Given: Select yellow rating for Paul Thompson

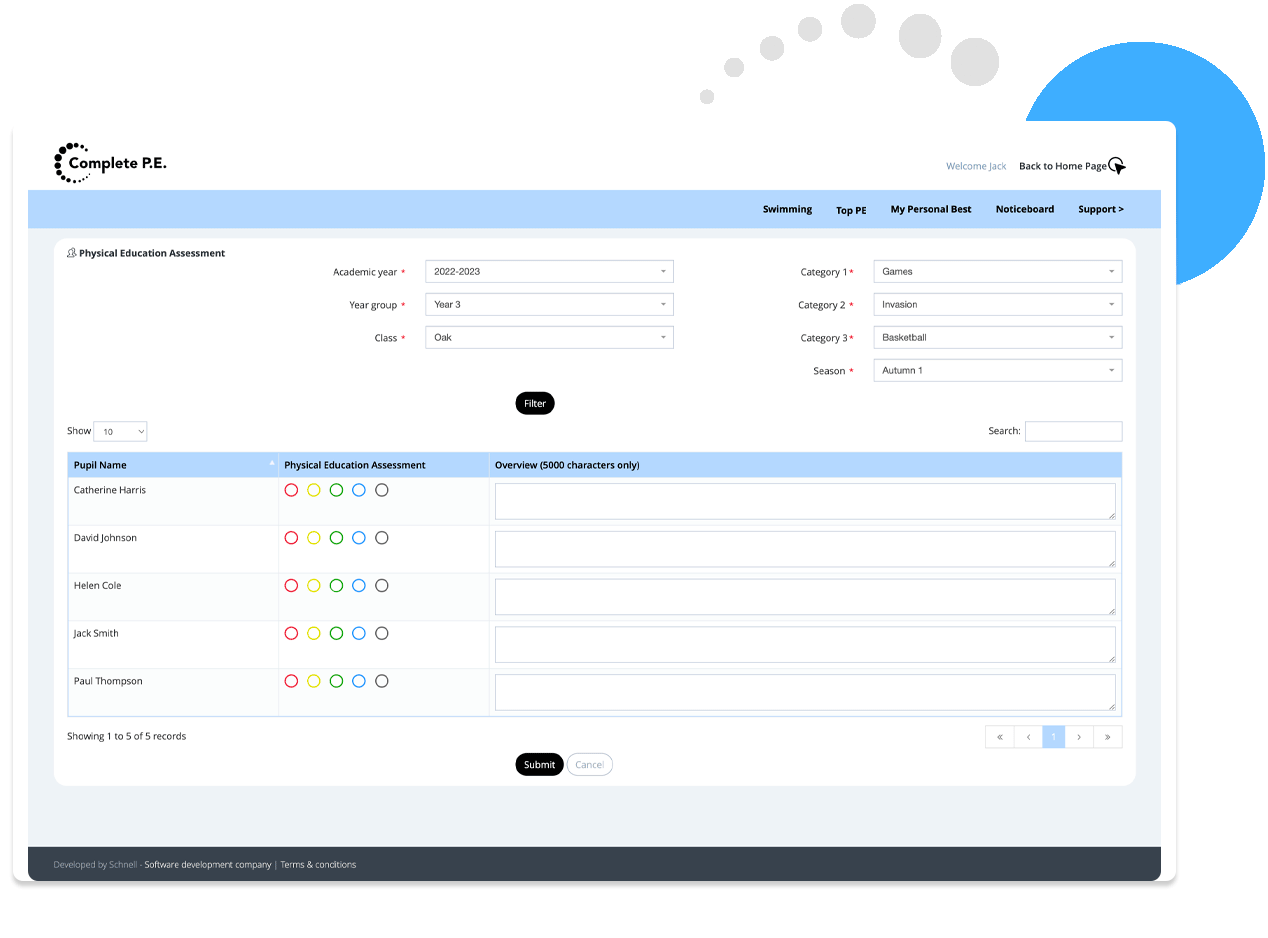Looking at the screenshot, I should click(x=314, y=681).
